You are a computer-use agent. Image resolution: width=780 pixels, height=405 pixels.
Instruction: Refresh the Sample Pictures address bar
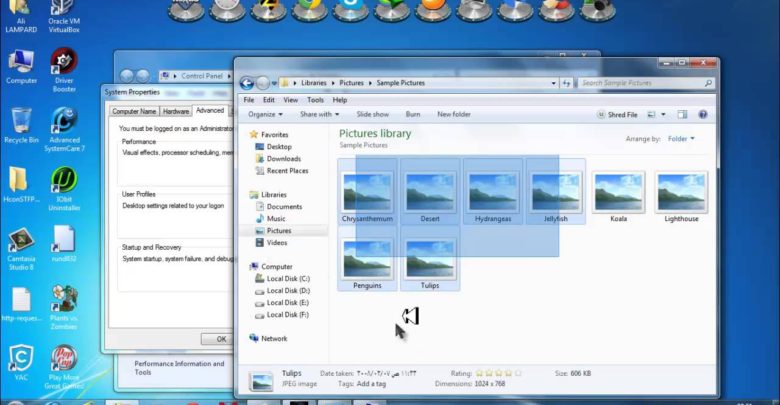[566, 83]
